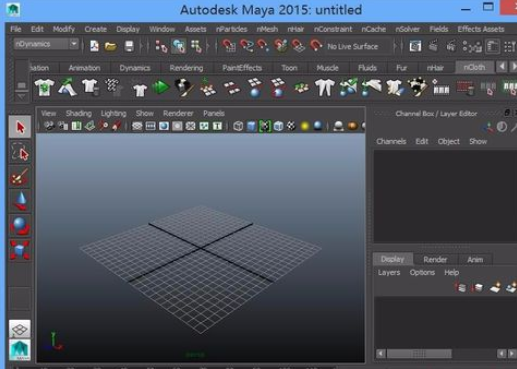Viewport: 517px width, 369px height.
Task: Activate the Lasso selection tool
Action: 20,152
